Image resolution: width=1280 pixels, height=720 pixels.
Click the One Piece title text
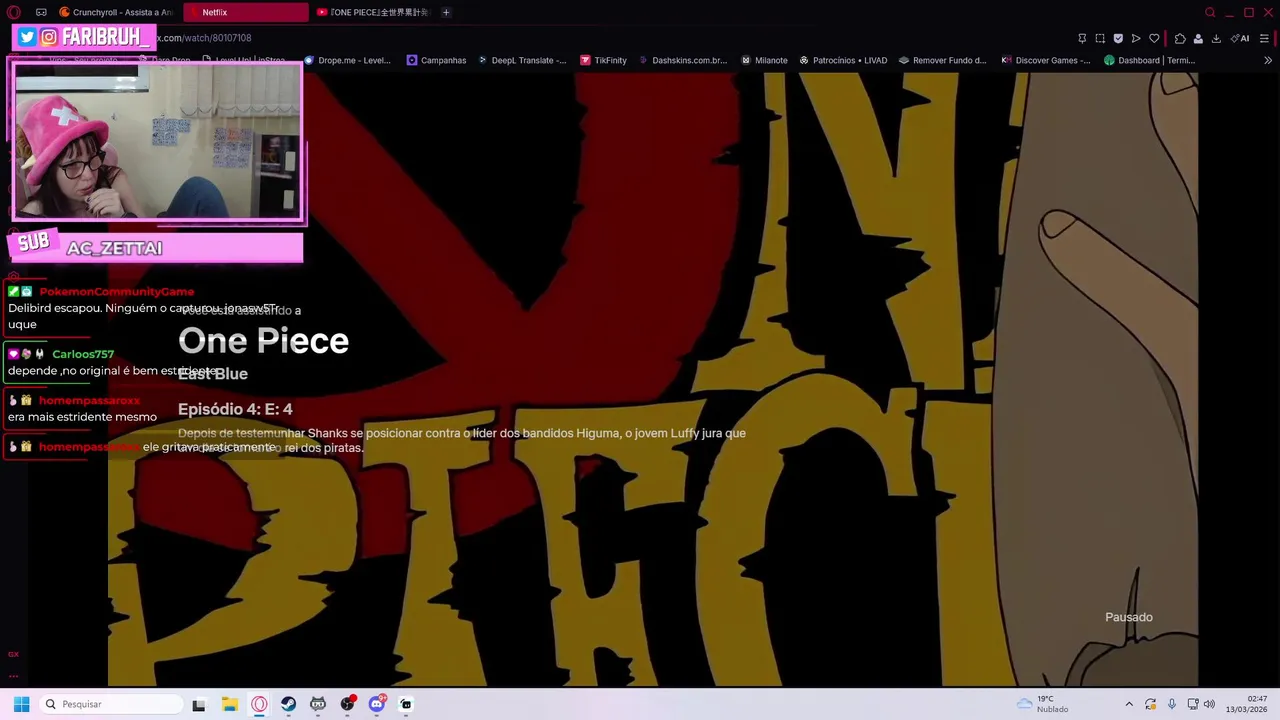[263, 341]
